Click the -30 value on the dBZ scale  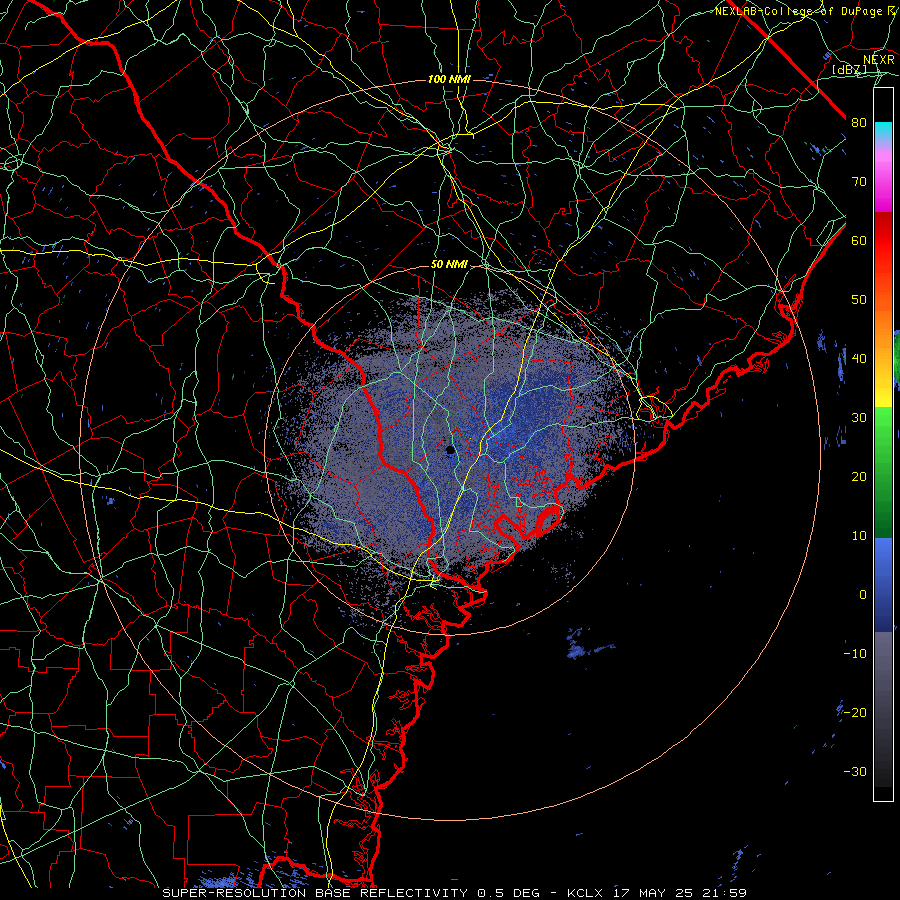tap(855, 771)
